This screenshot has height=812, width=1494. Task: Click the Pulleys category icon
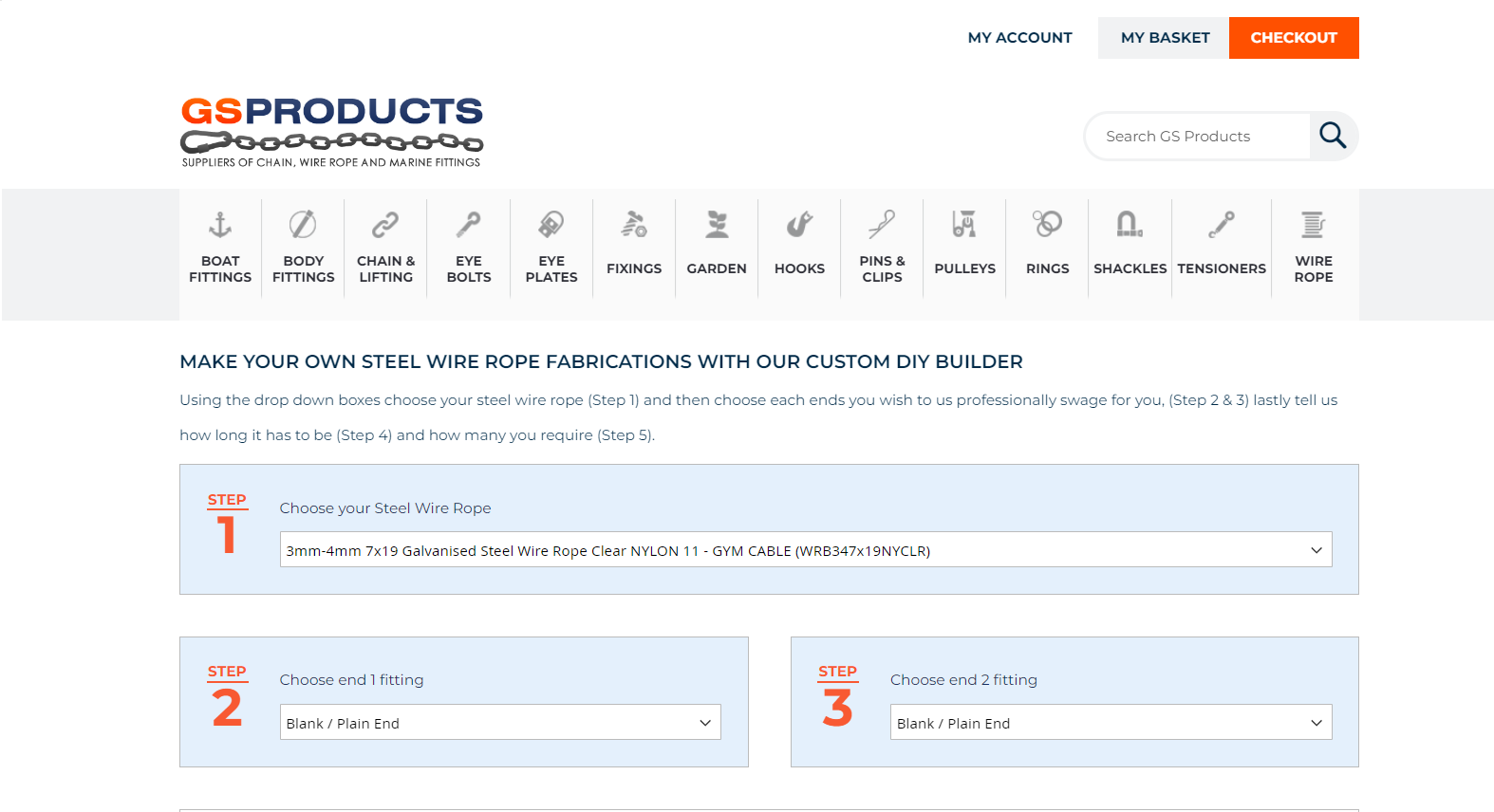coord(964,225)
